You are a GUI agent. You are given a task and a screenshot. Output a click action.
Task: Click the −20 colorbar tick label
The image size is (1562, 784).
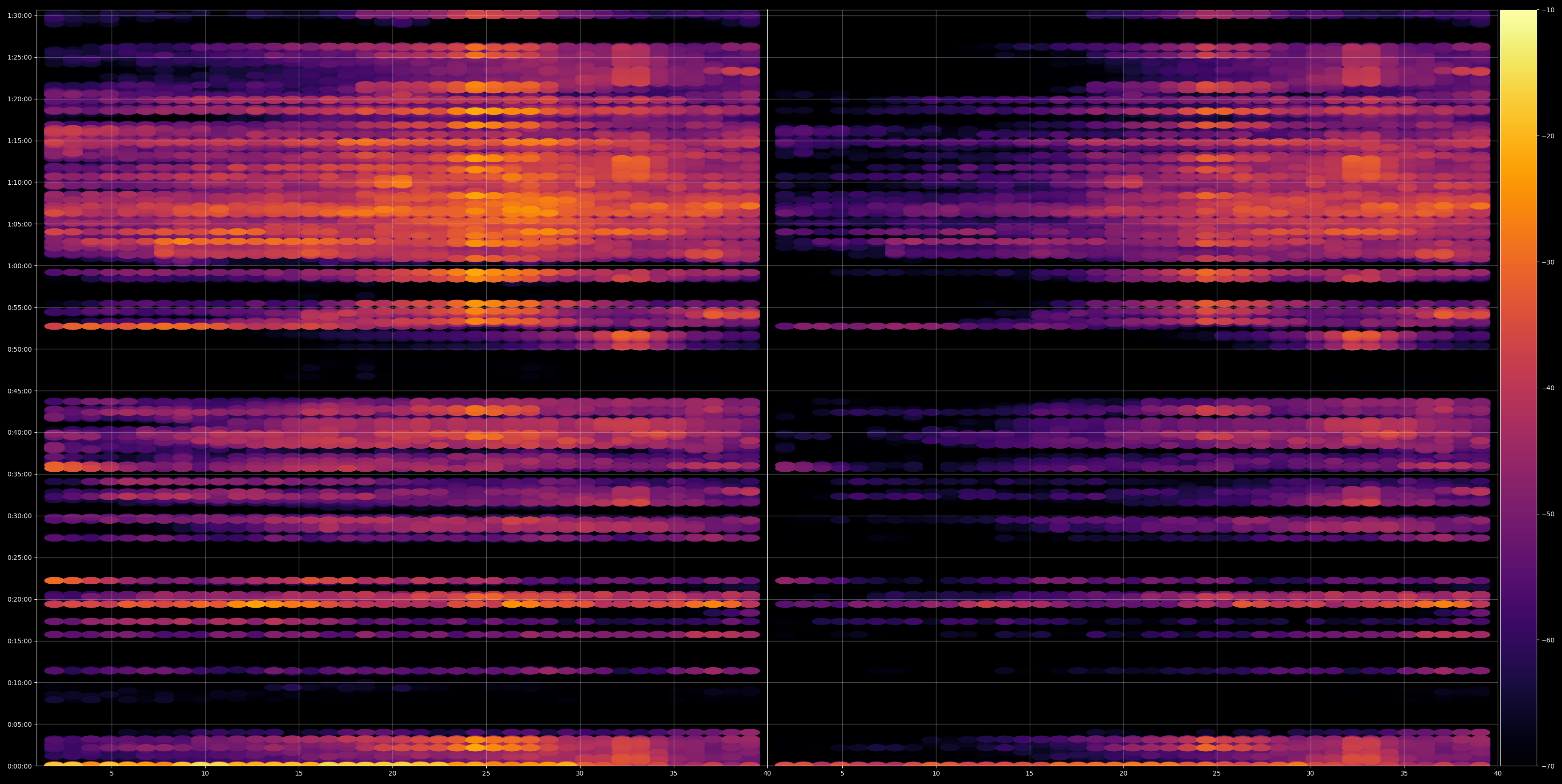tap(1547, 136)
